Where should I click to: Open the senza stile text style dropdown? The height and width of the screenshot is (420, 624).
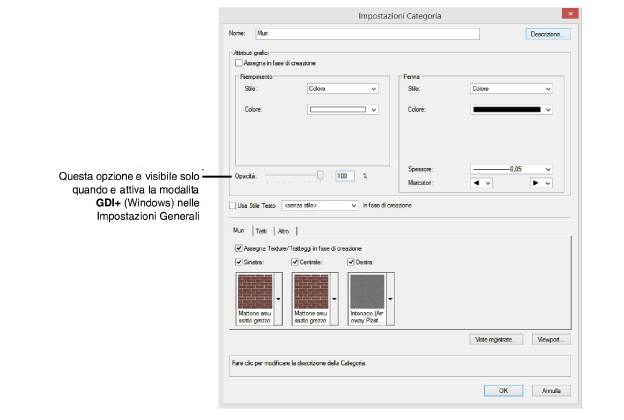[320, 205]
